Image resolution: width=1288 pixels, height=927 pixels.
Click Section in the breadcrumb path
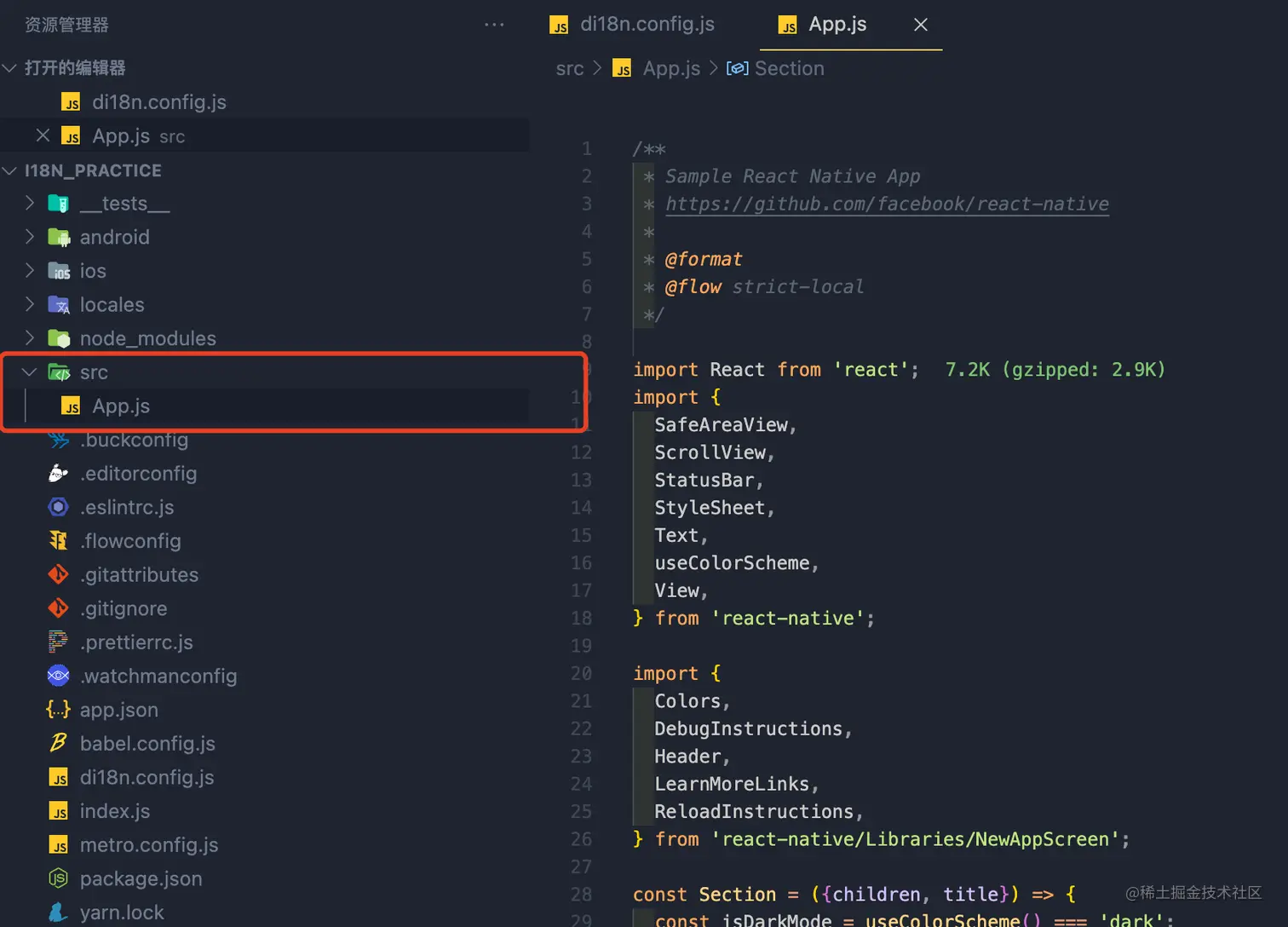pyautogui.click(x=790, y=68)
